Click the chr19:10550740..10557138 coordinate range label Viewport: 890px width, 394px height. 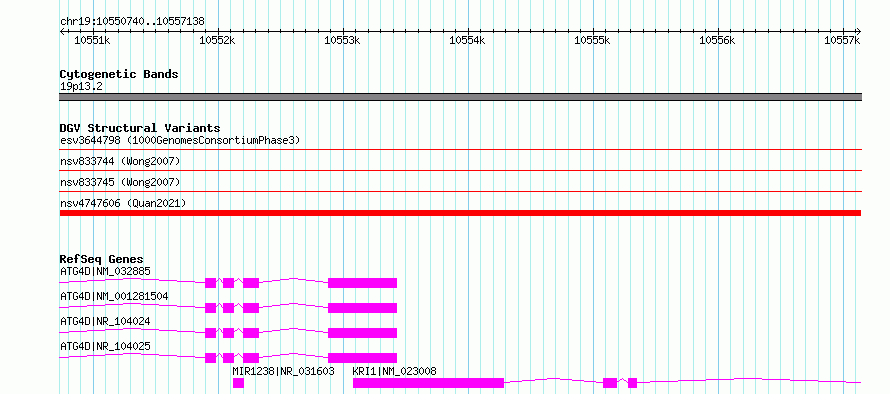132,22
